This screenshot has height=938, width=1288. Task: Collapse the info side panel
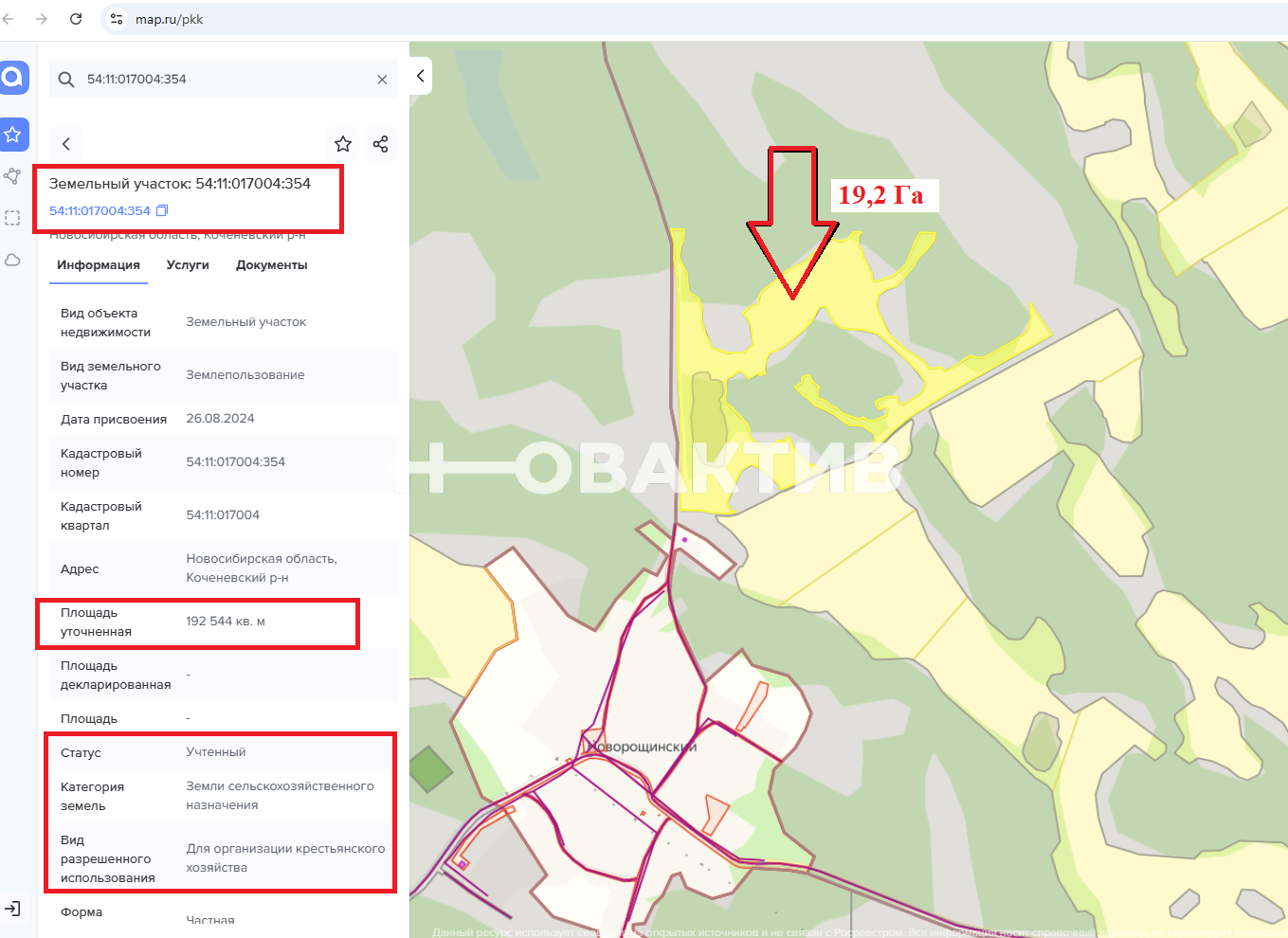pyautogui.click(x=421, y=76)
